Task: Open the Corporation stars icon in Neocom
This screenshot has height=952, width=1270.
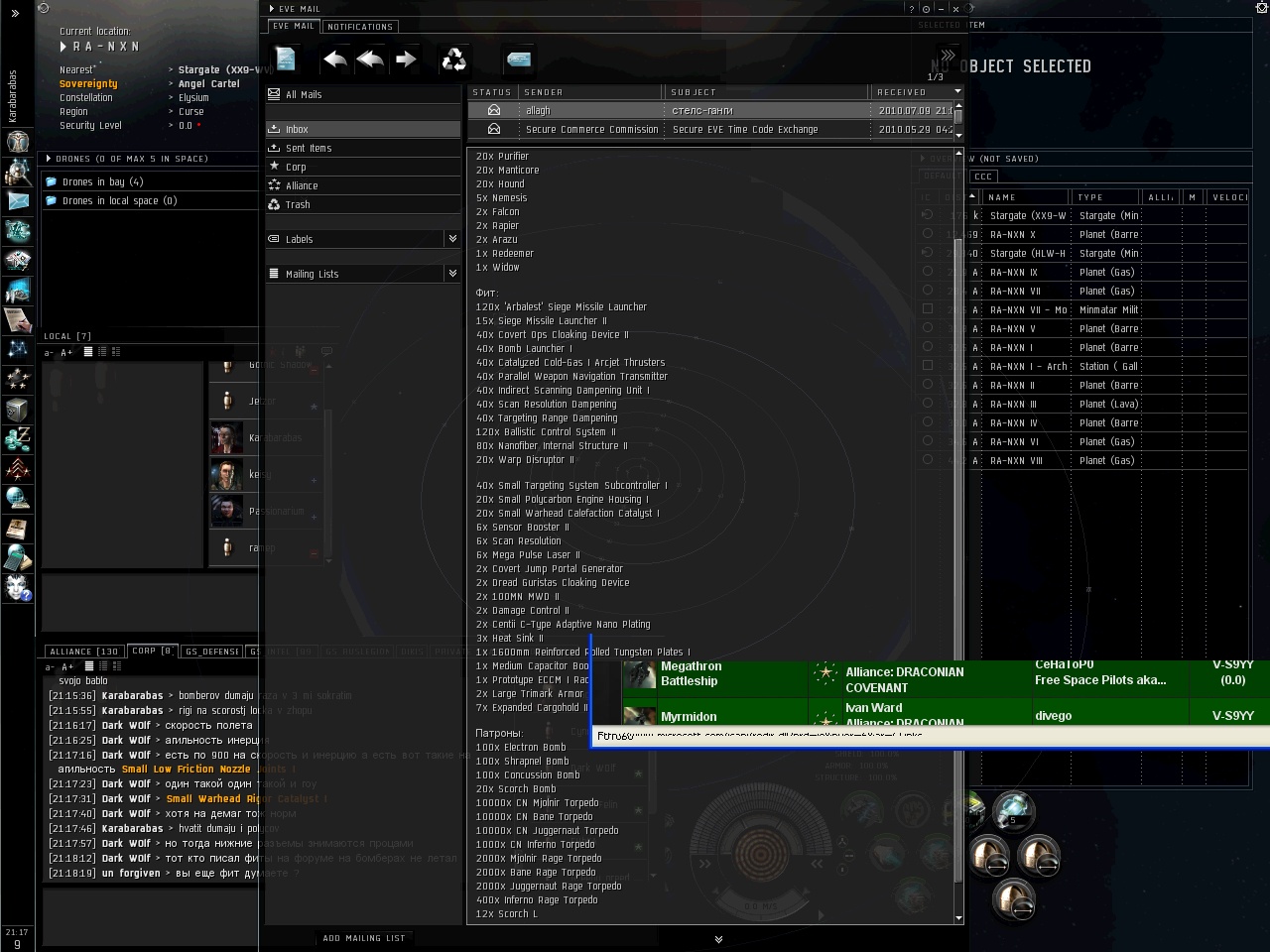Action: [17, 379]
